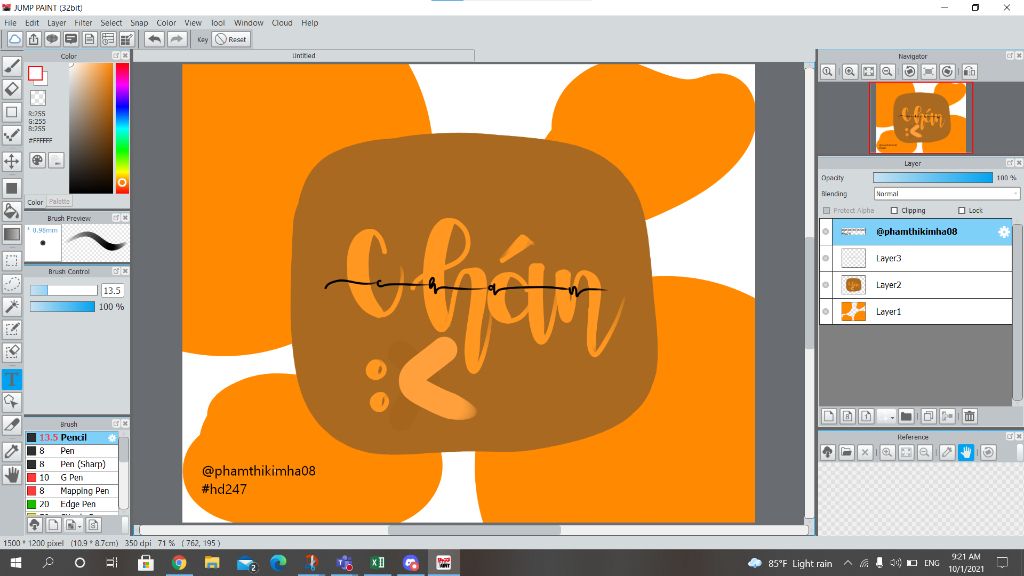Open the File menu
1024x576 pixels.
coord(10,23)
